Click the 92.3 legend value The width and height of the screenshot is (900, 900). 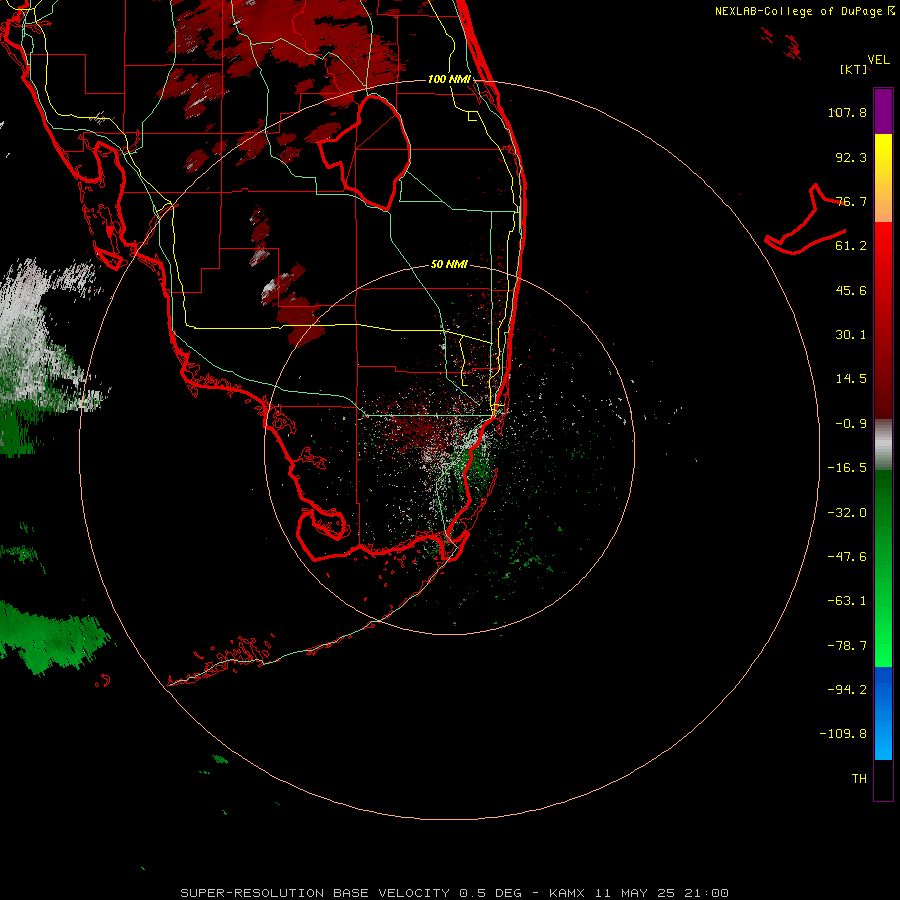(x=851, y=157)
